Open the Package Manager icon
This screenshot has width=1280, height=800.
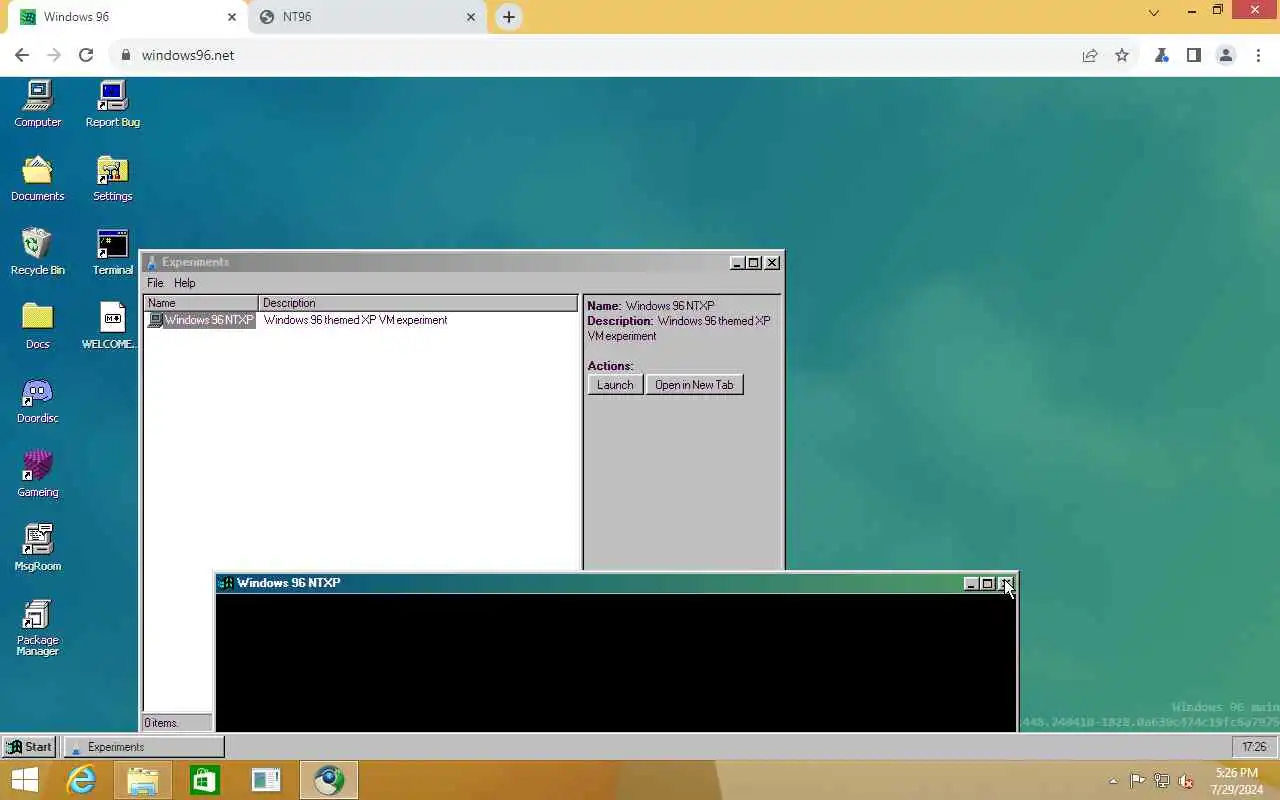tap(37, 627)
